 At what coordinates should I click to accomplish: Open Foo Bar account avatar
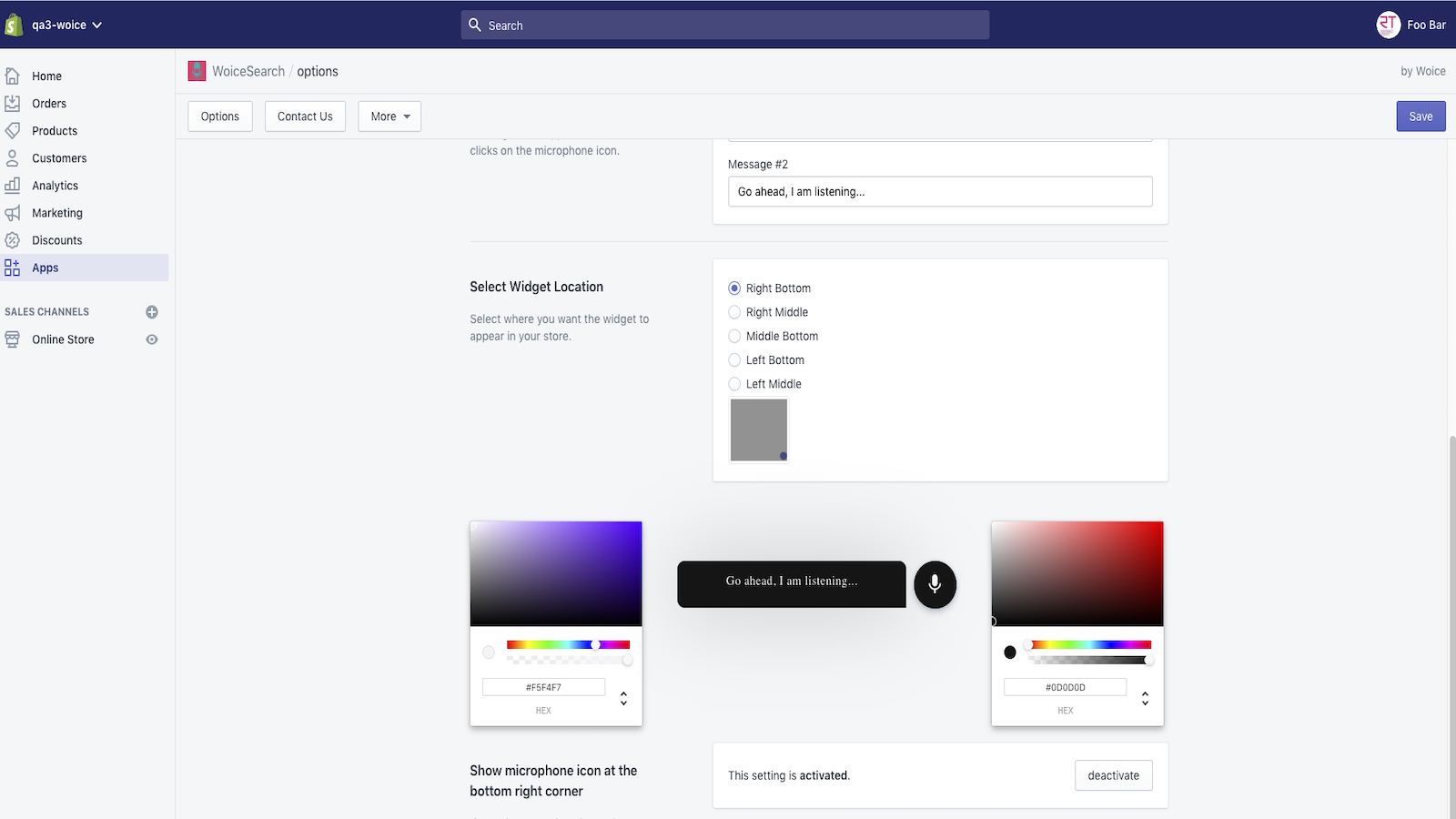1388,25
